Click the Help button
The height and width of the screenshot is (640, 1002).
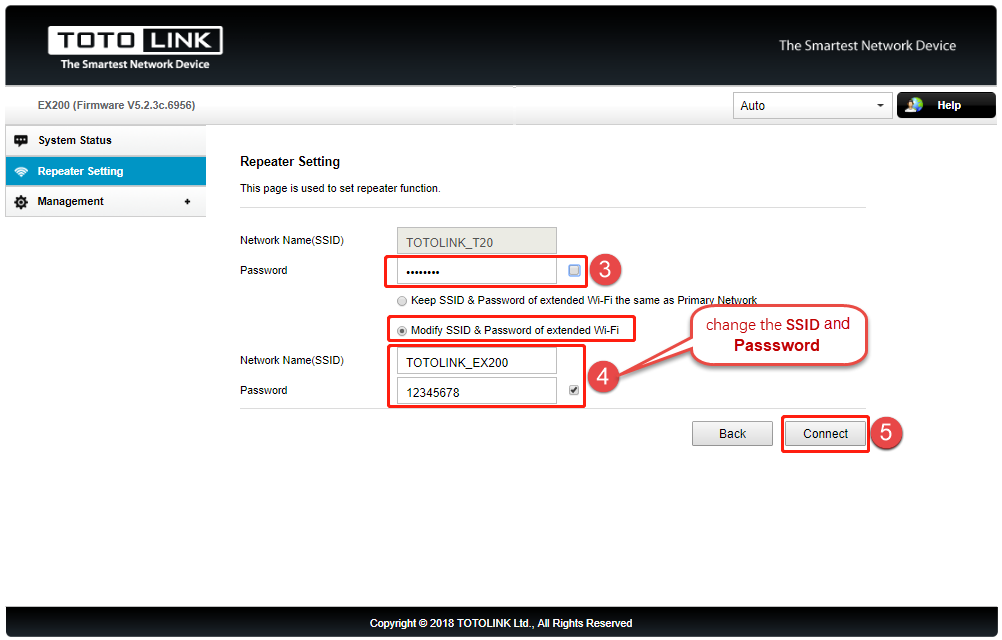point(946,105)
